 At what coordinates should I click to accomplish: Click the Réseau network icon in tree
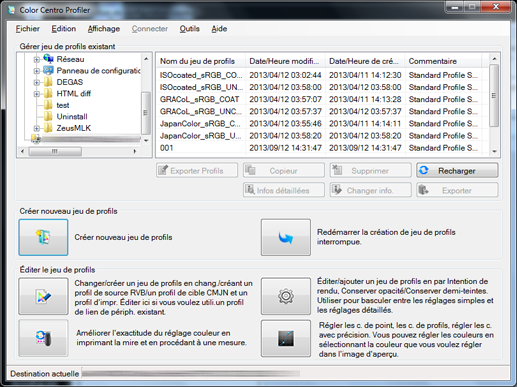48,59
